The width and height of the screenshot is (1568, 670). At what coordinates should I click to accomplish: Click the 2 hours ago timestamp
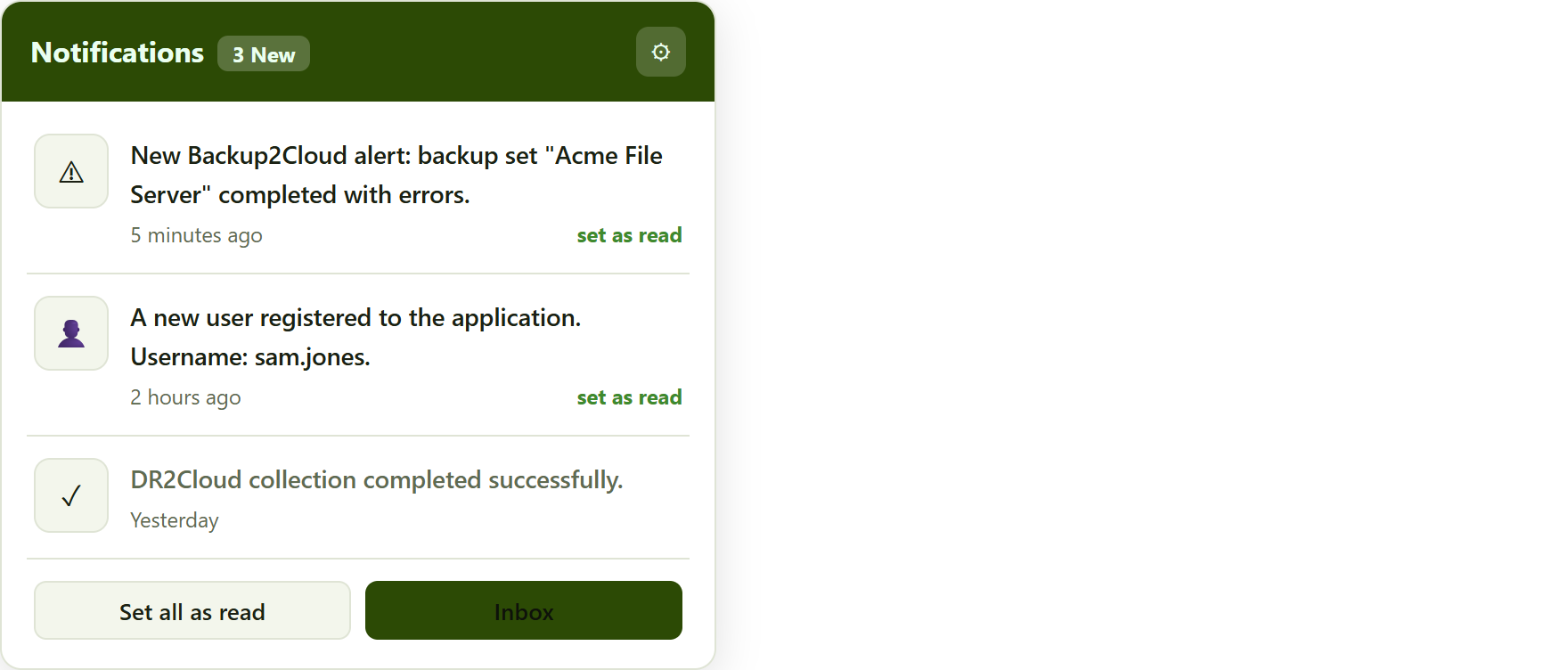tap(185, 397)
